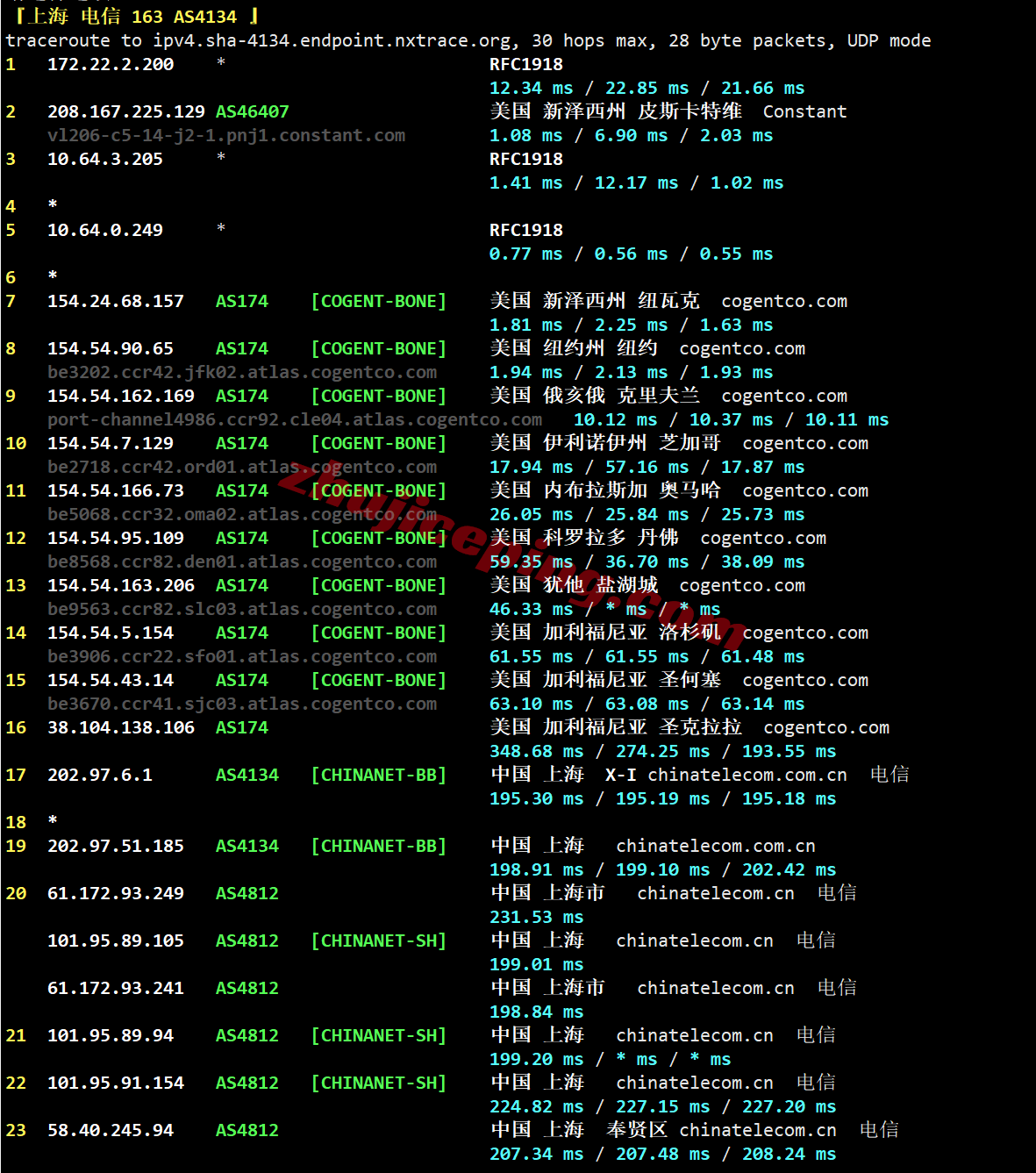Click hop 15 IP 154.54.43.14
This screenshot has width=1036, height=1173.
pos(111,680)
